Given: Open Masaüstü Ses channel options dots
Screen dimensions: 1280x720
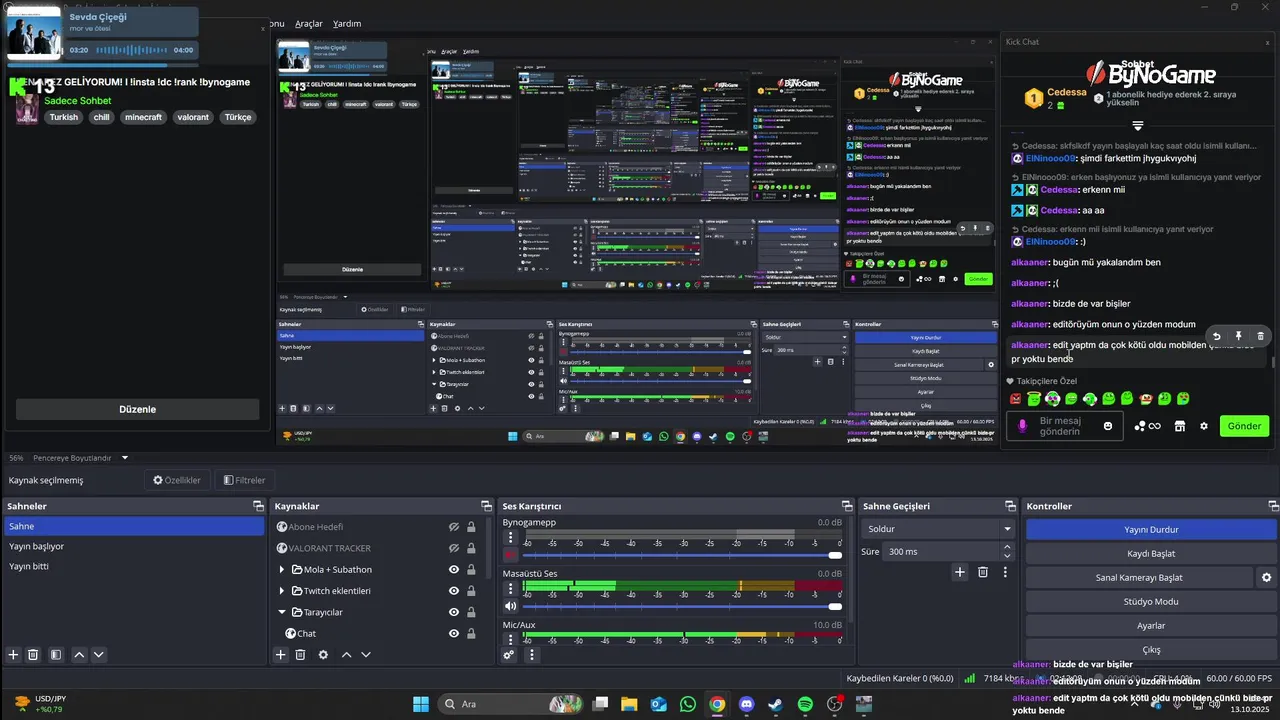Looking at the screenshot, I should click(x=510, y=589).
